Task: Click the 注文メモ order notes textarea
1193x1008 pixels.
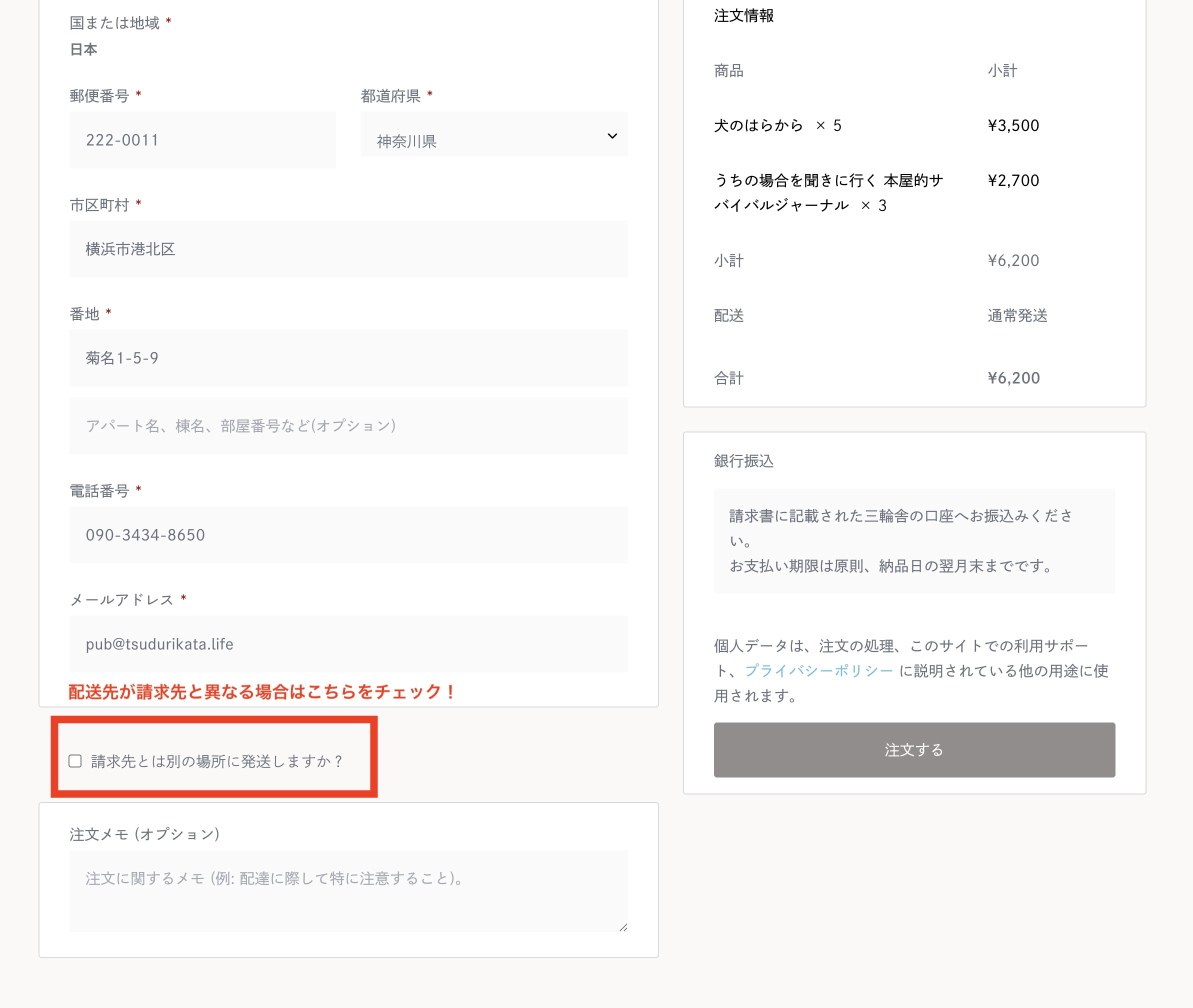Action: pyautogui.click(x=348, y=890)
